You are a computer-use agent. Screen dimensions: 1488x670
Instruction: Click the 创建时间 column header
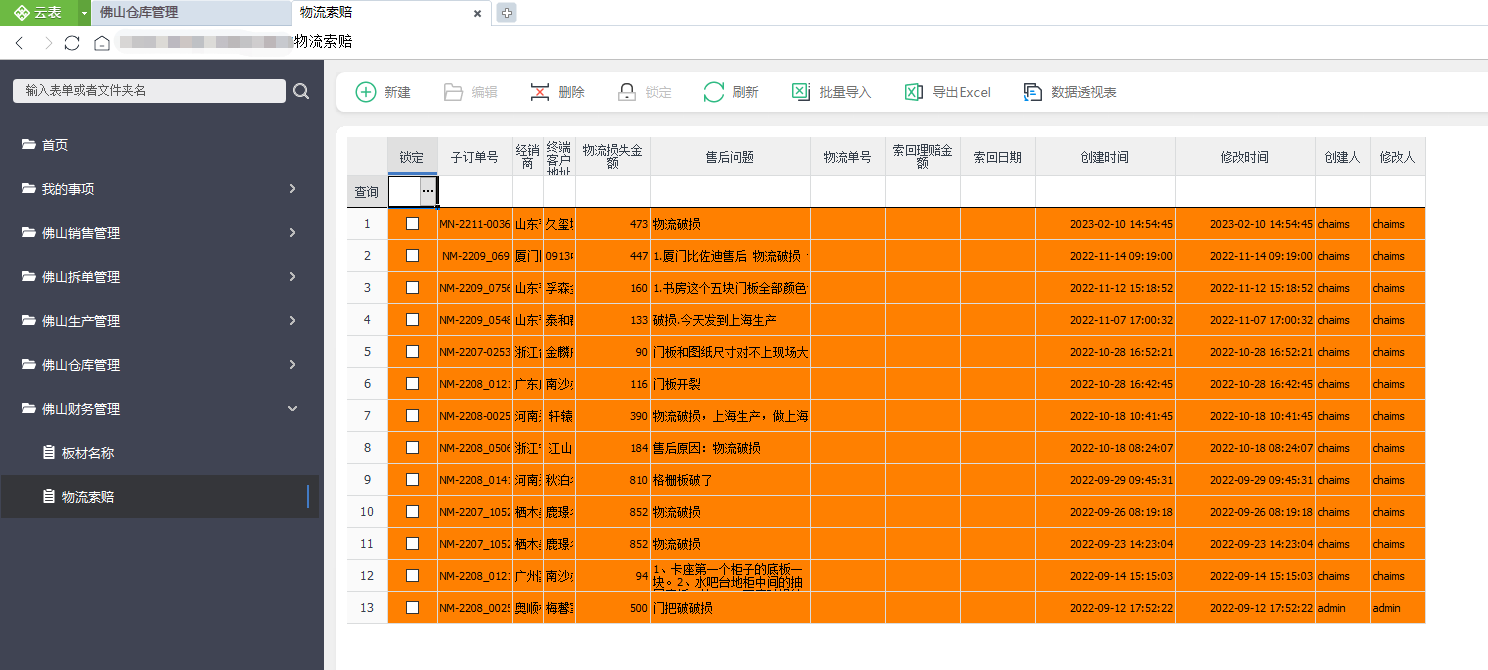coord(1105,157)
